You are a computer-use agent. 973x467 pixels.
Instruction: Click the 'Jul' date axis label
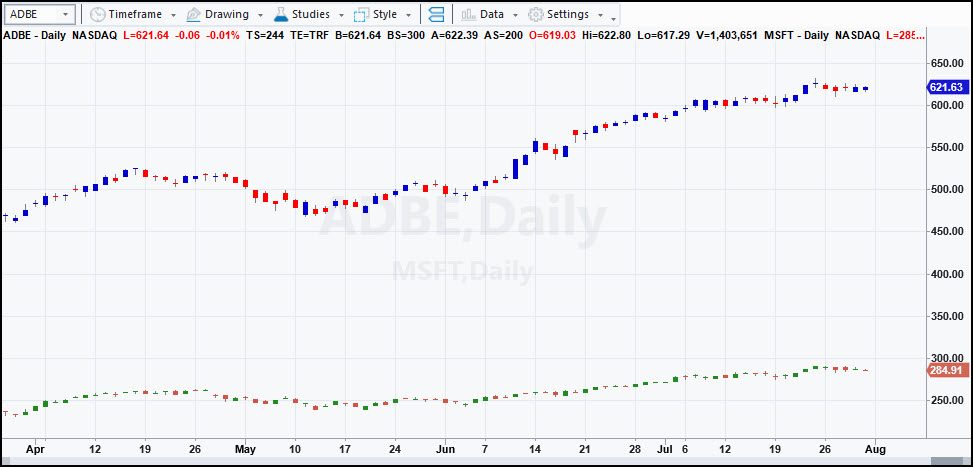tap(664, 448)
